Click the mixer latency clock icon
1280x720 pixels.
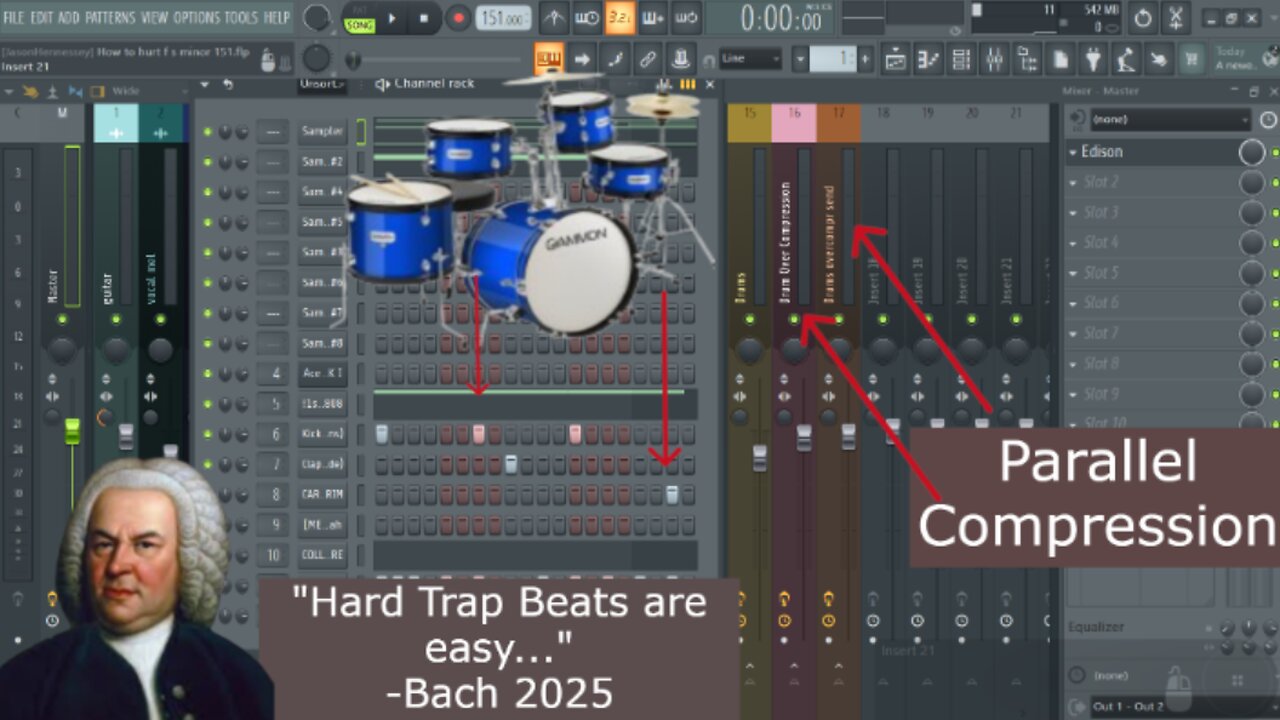[x=1268, y=120]
